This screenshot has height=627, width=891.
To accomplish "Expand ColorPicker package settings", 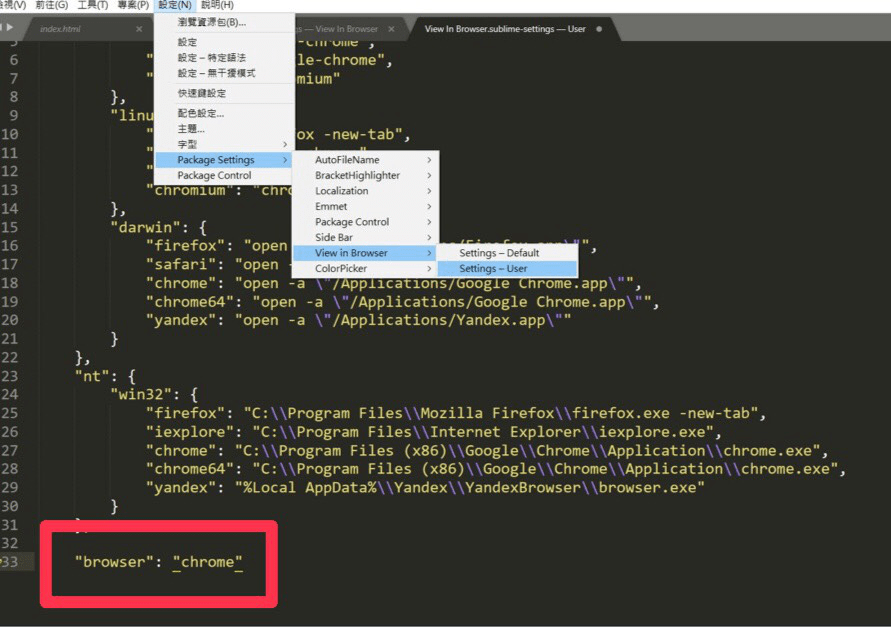I will 365,268.
